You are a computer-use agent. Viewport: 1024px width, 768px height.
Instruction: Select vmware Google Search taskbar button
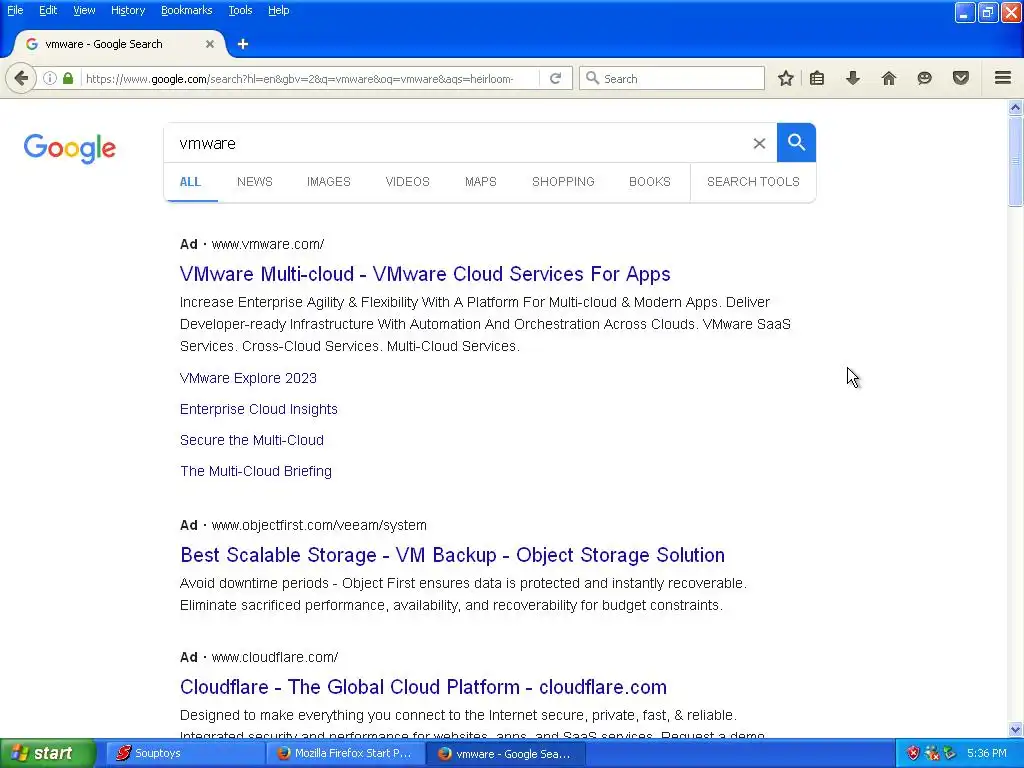click(x=505, y=753)
